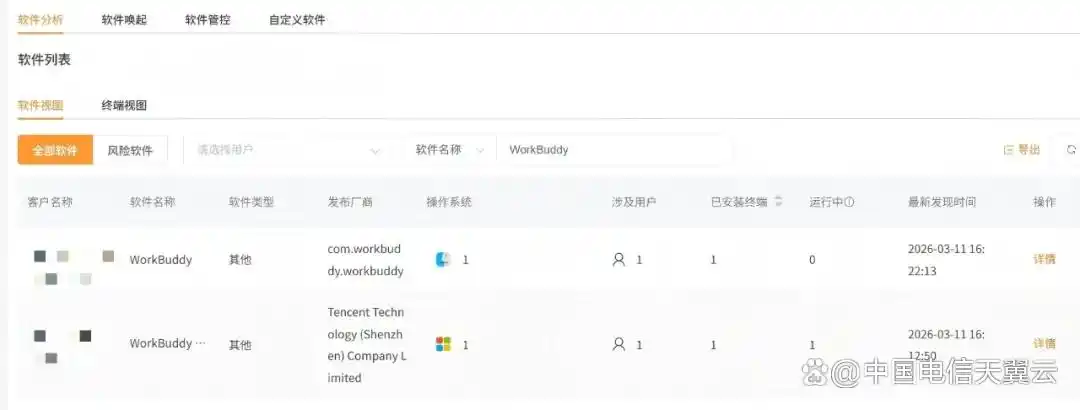This screenshot has height=410, width=1080.
Task: Open the 软件管控 tab
Action: tap(207, 20)
